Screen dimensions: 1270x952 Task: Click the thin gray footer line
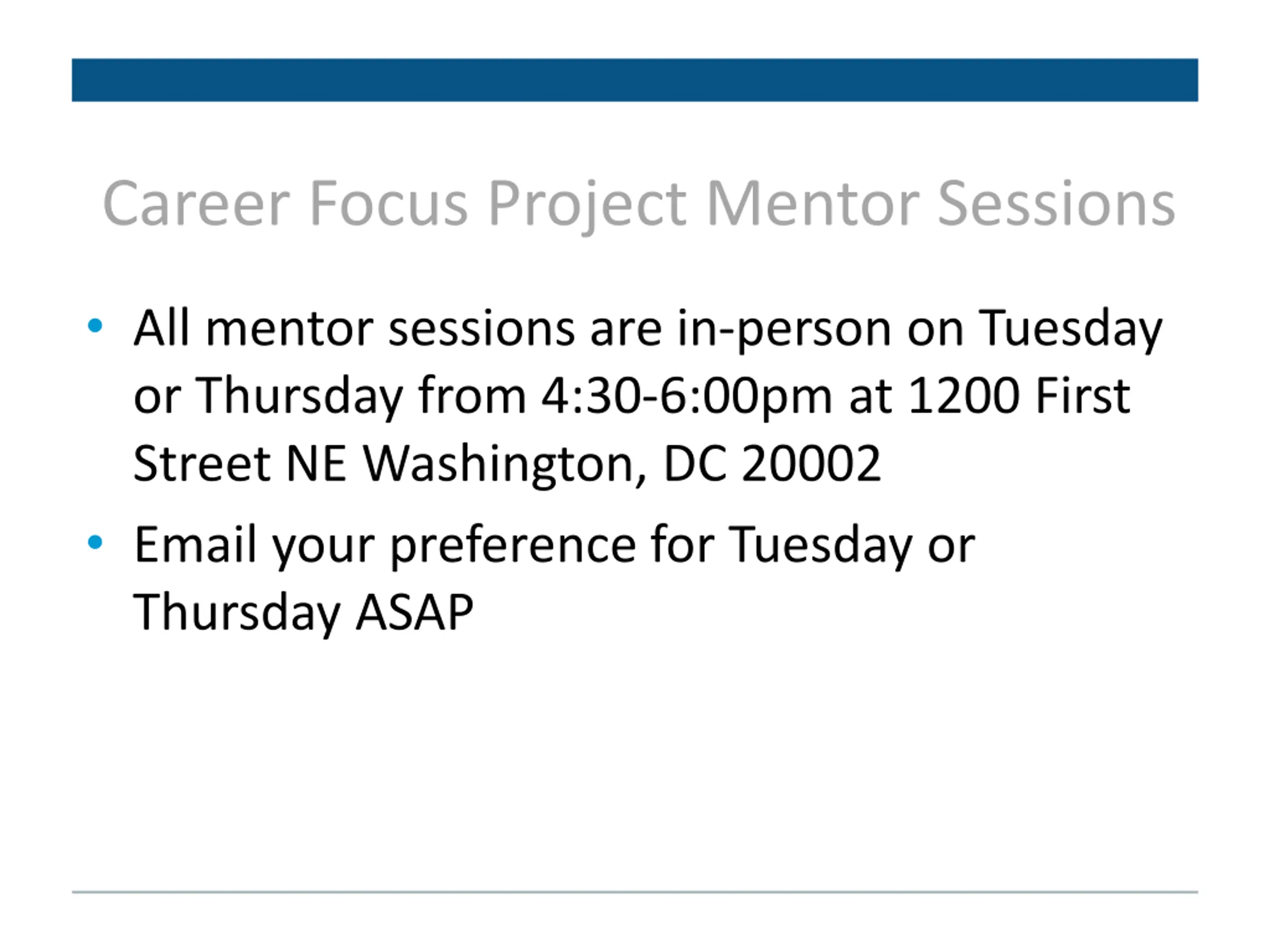click(x=635, y=892)
